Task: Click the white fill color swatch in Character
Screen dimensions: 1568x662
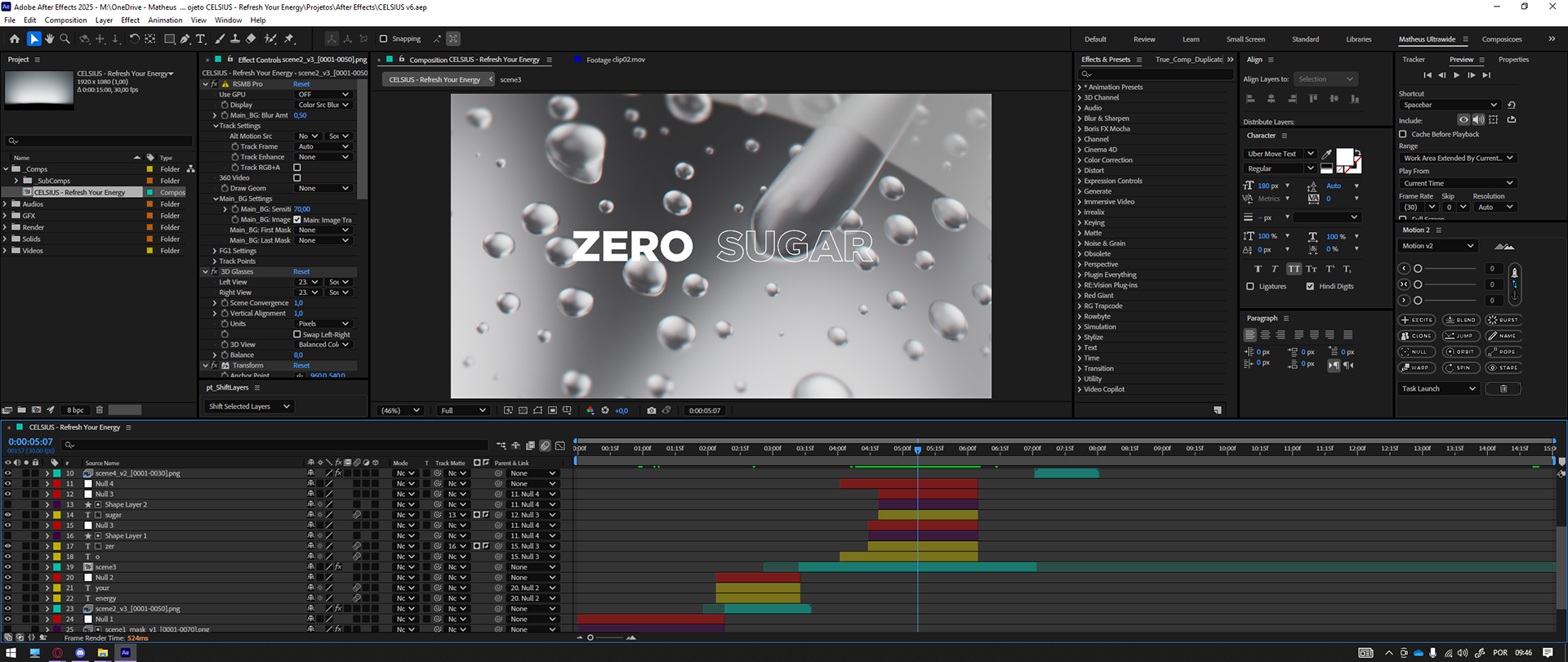Action: (1344, 157)
